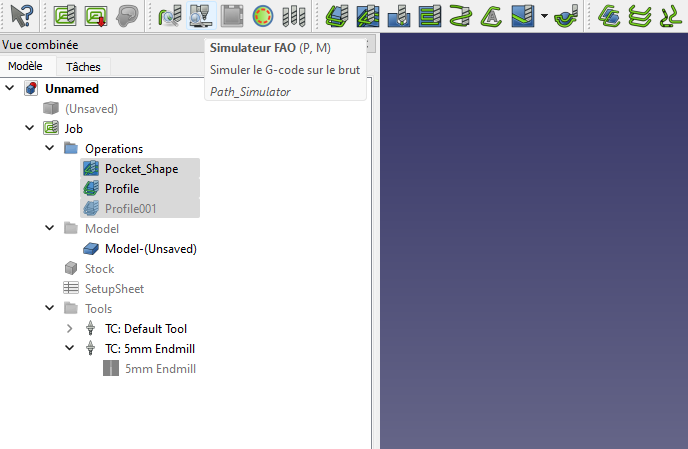
Task: Collapse the Tools folder
Action: point(50,308)
